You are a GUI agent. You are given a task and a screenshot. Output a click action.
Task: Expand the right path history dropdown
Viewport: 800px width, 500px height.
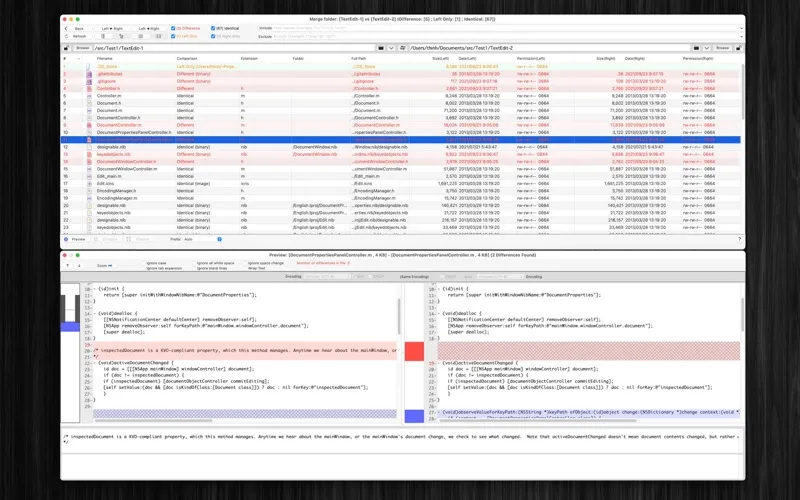point(707,48)
